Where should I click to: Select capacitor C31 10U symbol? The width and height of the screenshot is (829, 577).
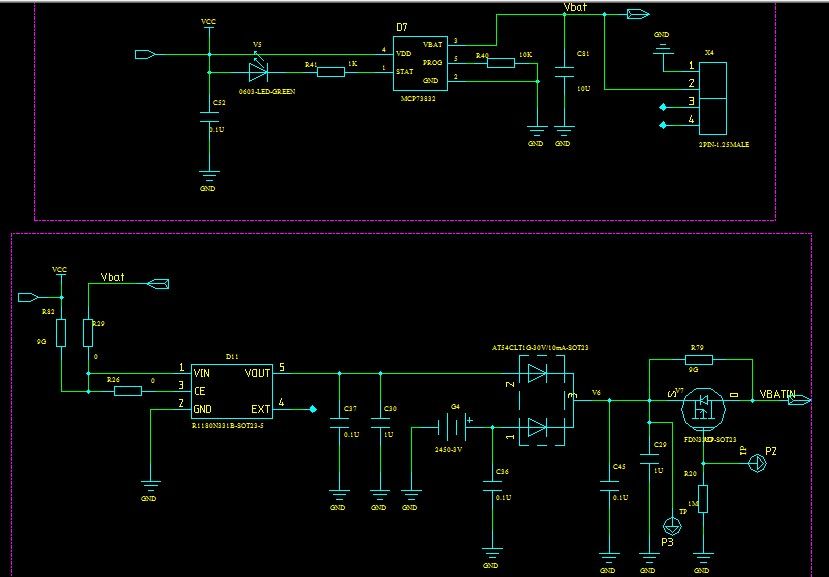click(564, 72)
